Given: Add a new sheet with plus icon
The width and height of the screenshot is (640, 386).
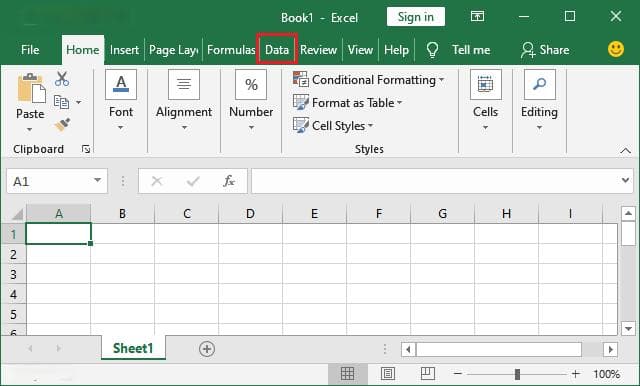Looking at the screenshot, I should click(x=207, y=349).
